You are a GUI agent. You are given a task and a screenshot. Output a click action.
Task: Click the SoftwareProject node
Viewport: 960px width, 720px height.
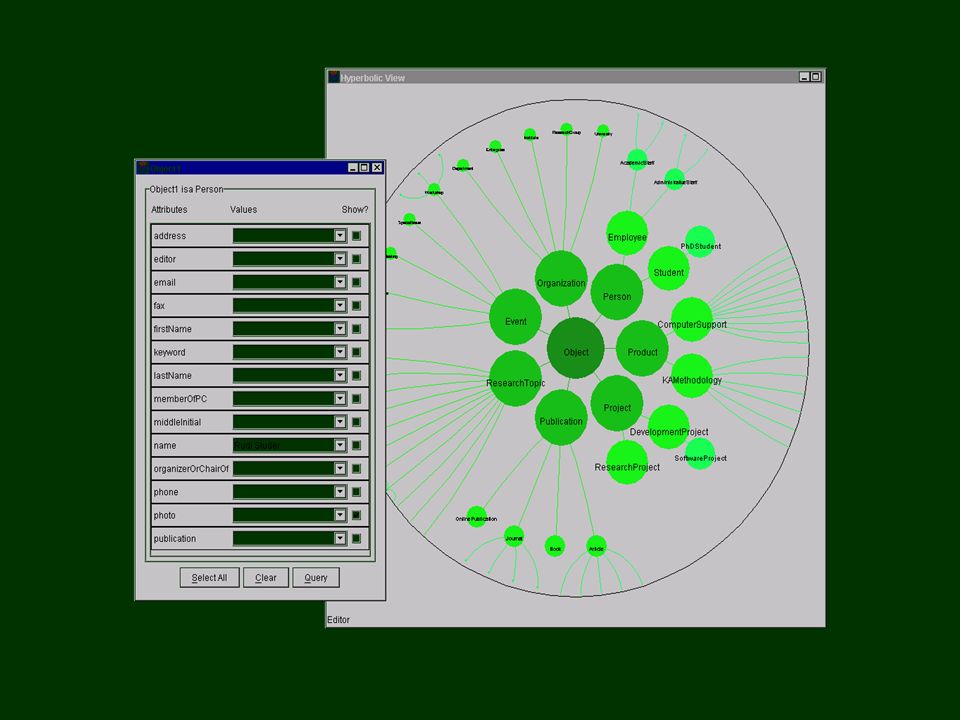(x=700, y=454)
